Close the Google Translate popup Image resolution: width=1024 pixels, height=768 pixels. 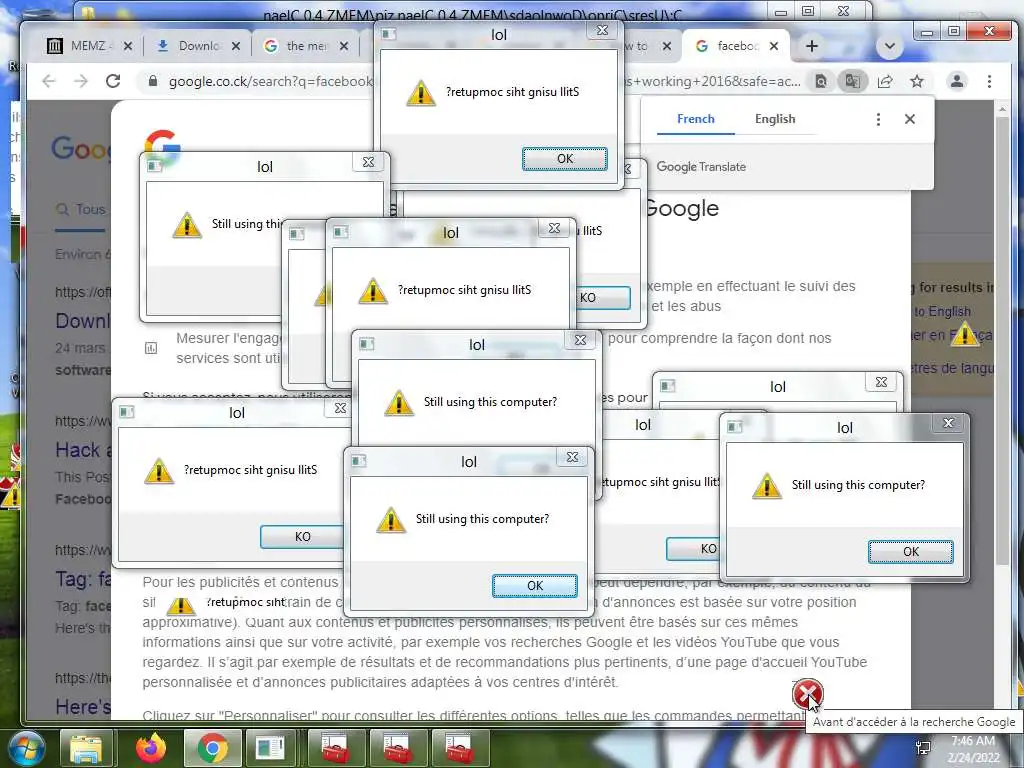[910, 119]
